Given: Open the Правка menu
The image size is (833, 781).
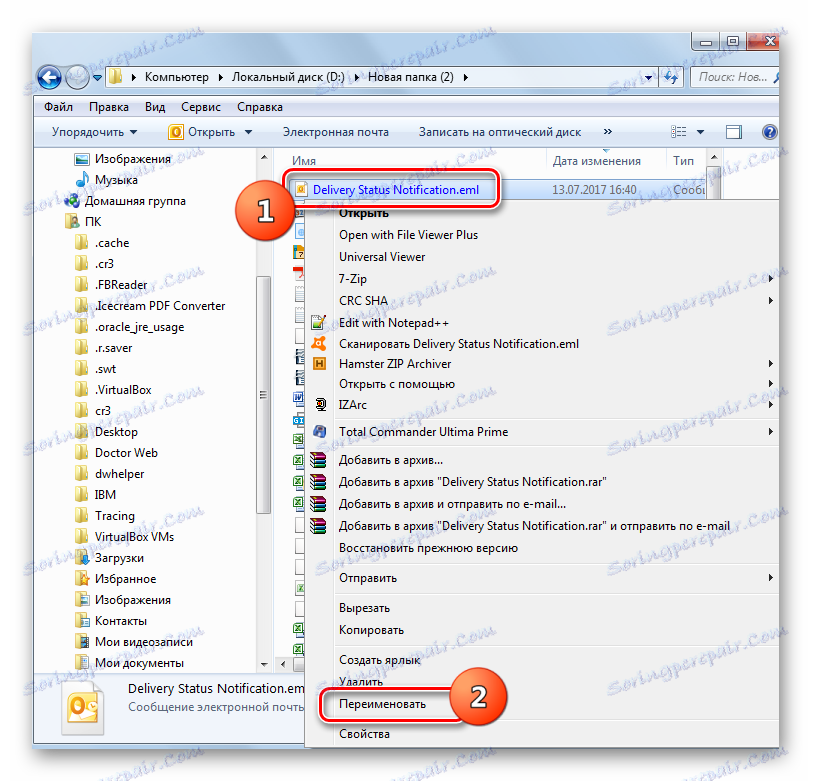Looking at the screenshot, I should point(109,107).
